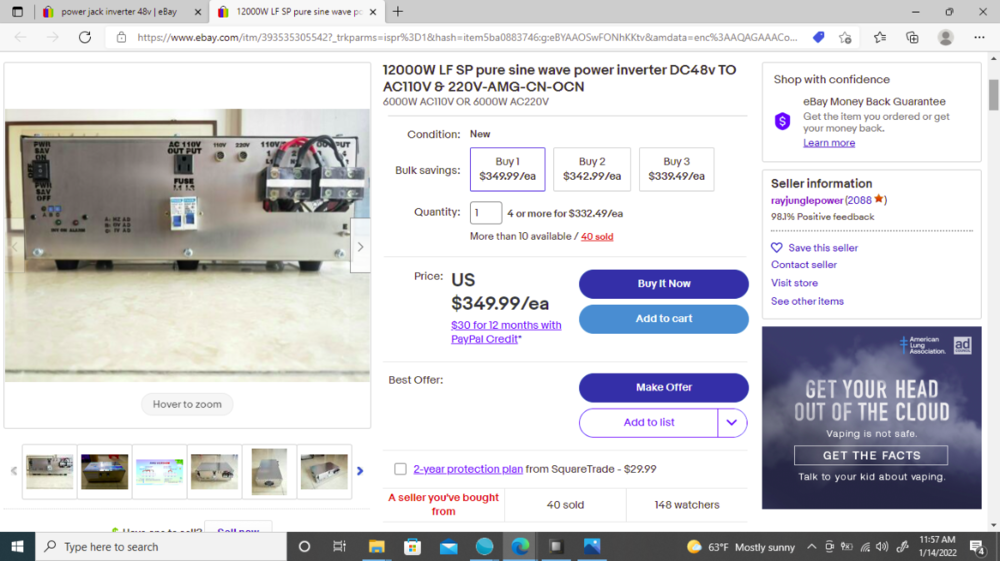Open Microsoft Store from the taskbar
This screenshot has height=561, width=1000.
coord(413,547)
